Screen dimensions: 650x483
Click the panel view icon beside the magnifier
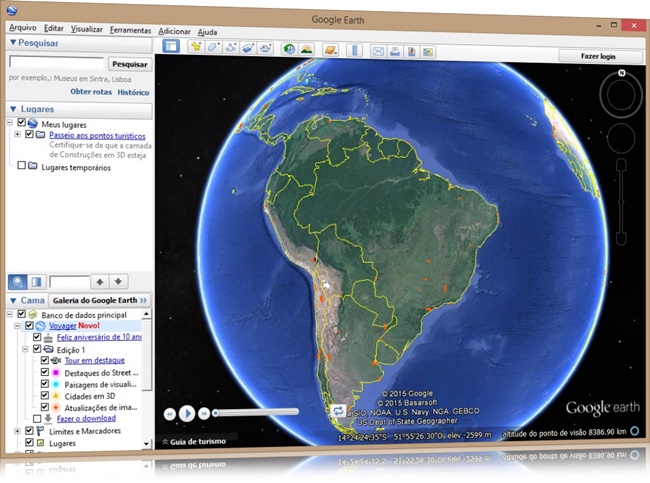click(36, 282)
